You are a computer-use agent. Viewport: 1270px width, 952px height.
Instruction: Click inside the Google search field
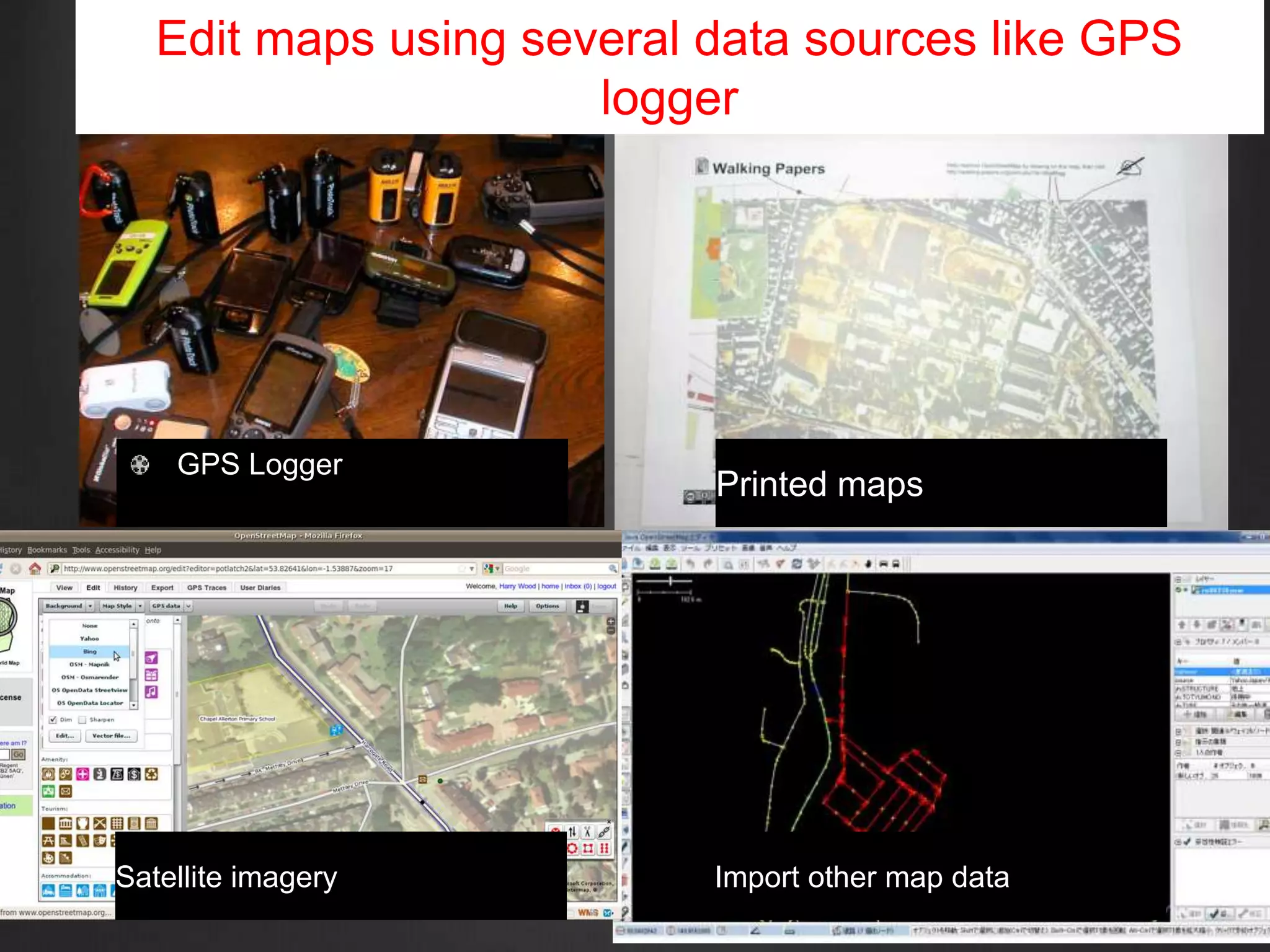pyautogui.click(x=555, y=568)
